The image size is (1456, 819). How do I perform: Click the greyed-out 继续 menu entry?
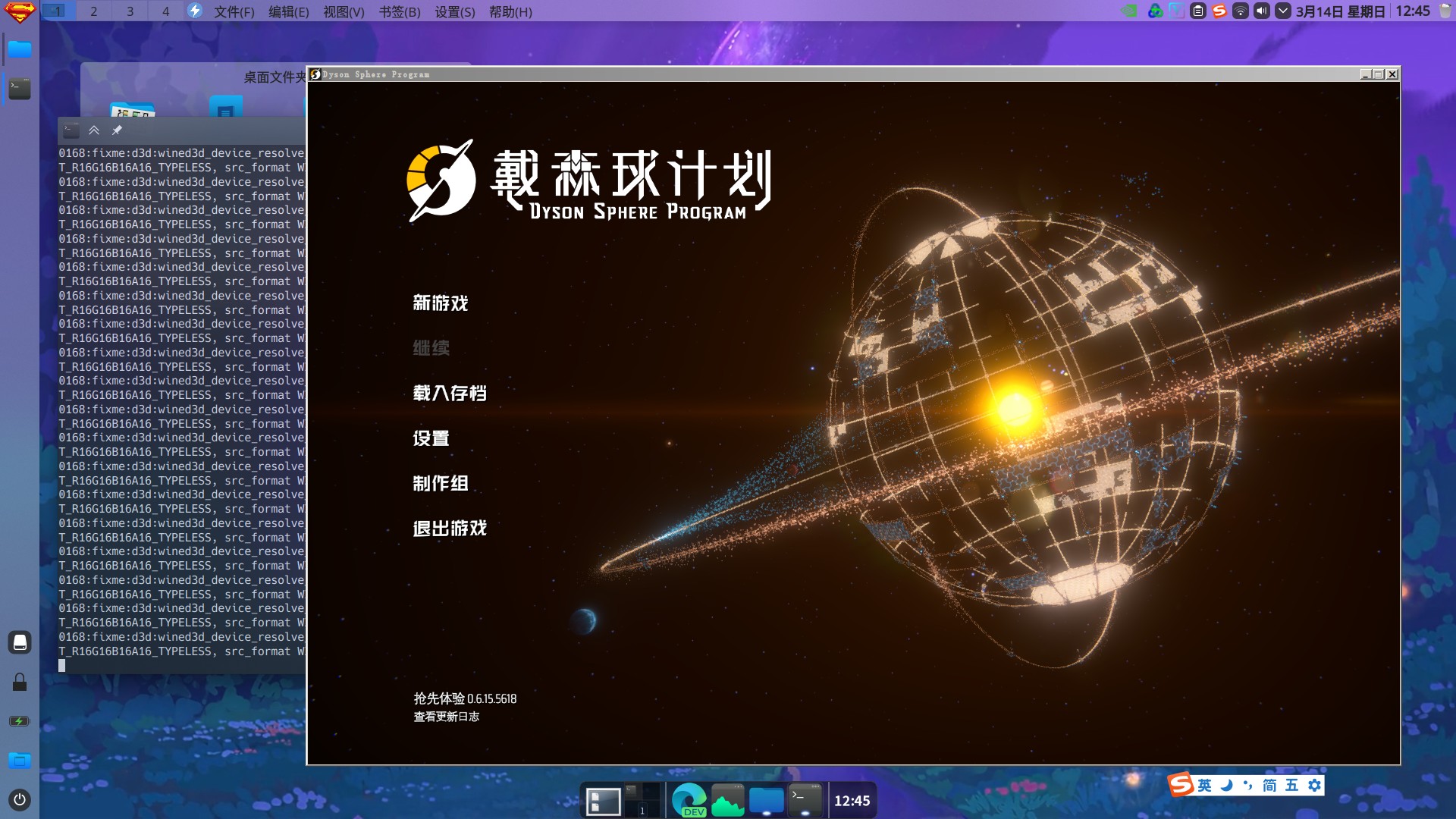[431, 348]
